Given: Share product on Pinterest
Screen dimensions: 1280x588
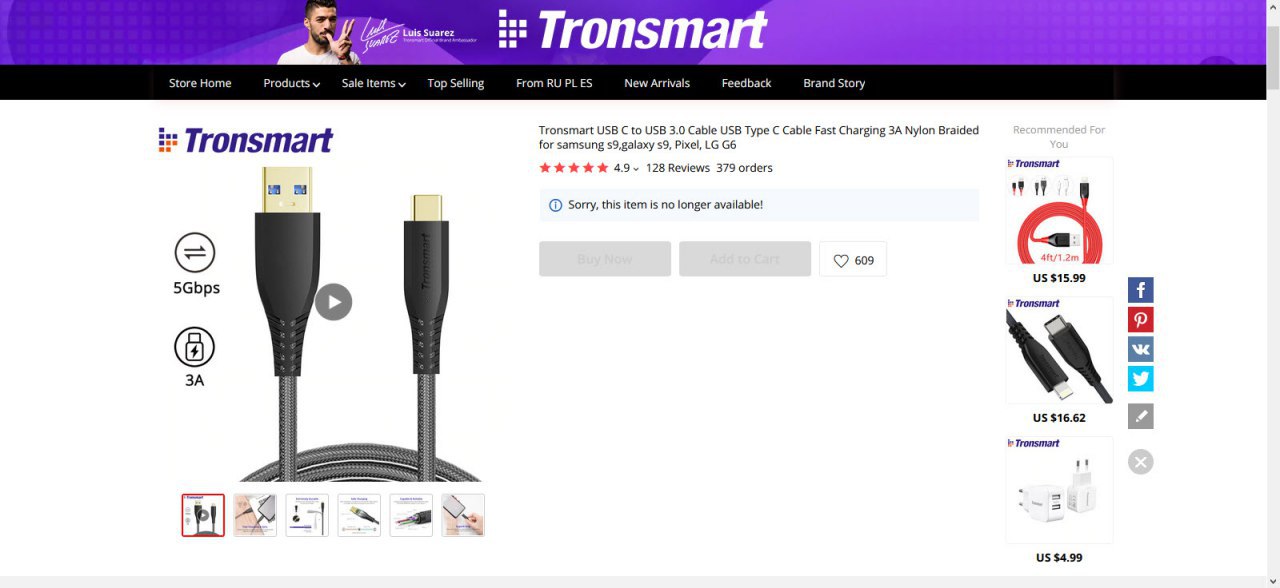Looking at the screenshot, I should tap(1140, 320).
